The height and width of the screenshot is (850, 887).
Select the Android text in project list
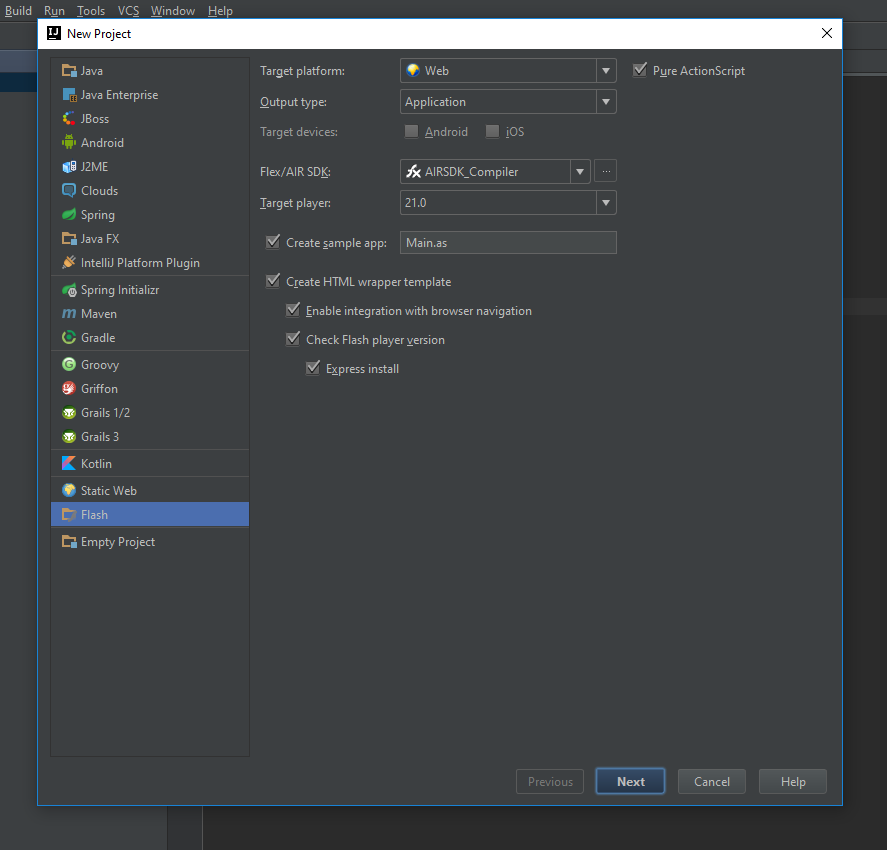tap(102, 143)
